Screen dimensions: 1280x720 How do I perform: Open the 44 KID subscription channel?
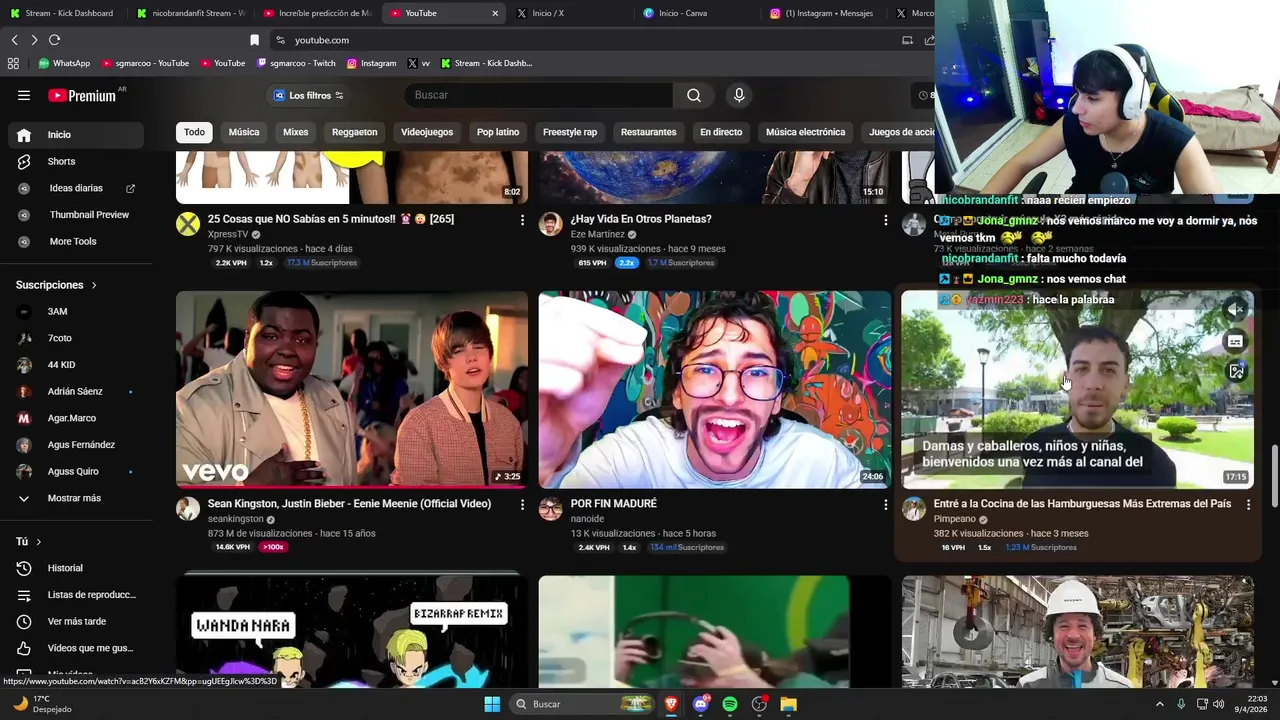pos(76,365)
